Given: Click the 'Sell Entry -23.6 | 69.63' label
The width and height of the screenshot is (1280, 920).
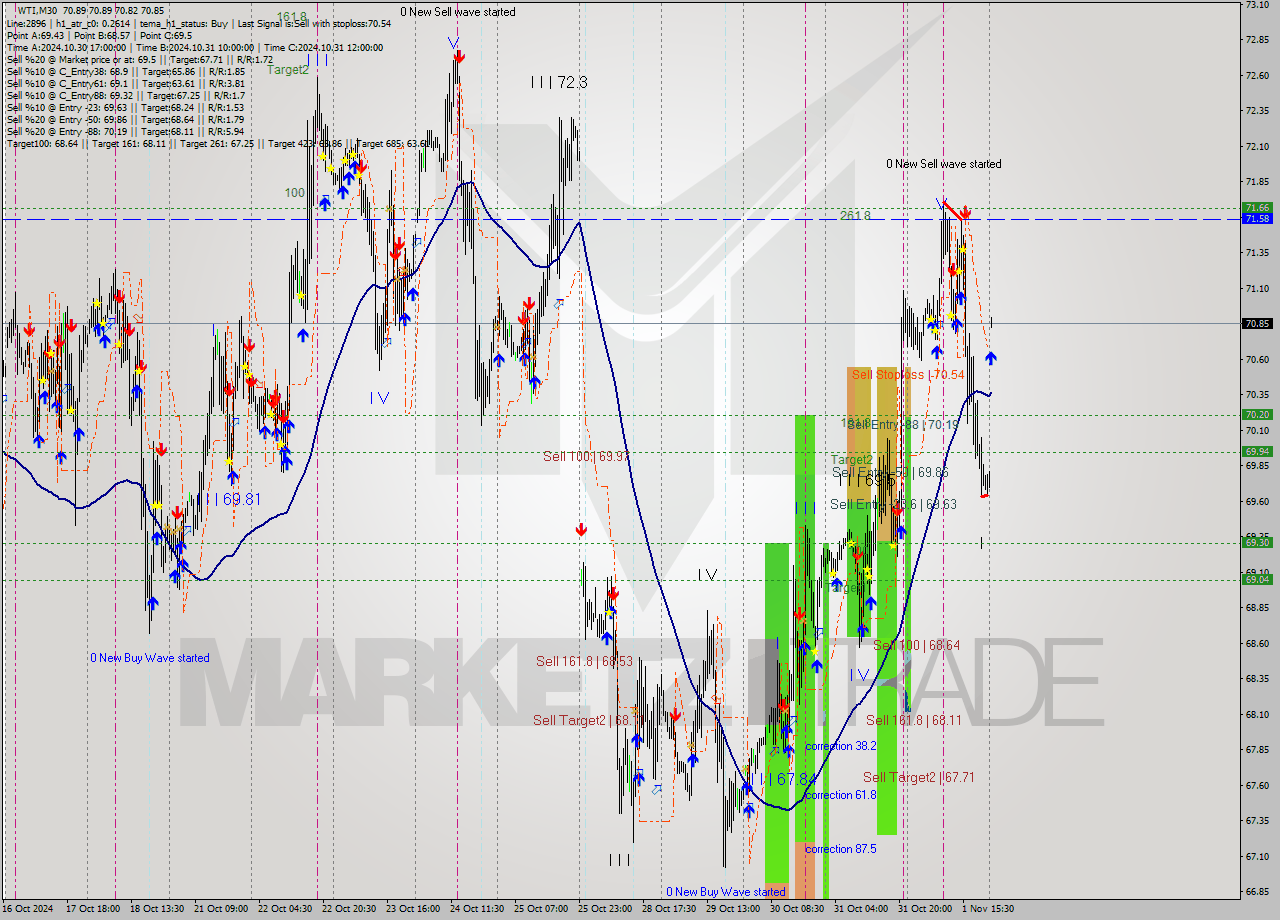Looking at the screenshot, I should [893, 504].
